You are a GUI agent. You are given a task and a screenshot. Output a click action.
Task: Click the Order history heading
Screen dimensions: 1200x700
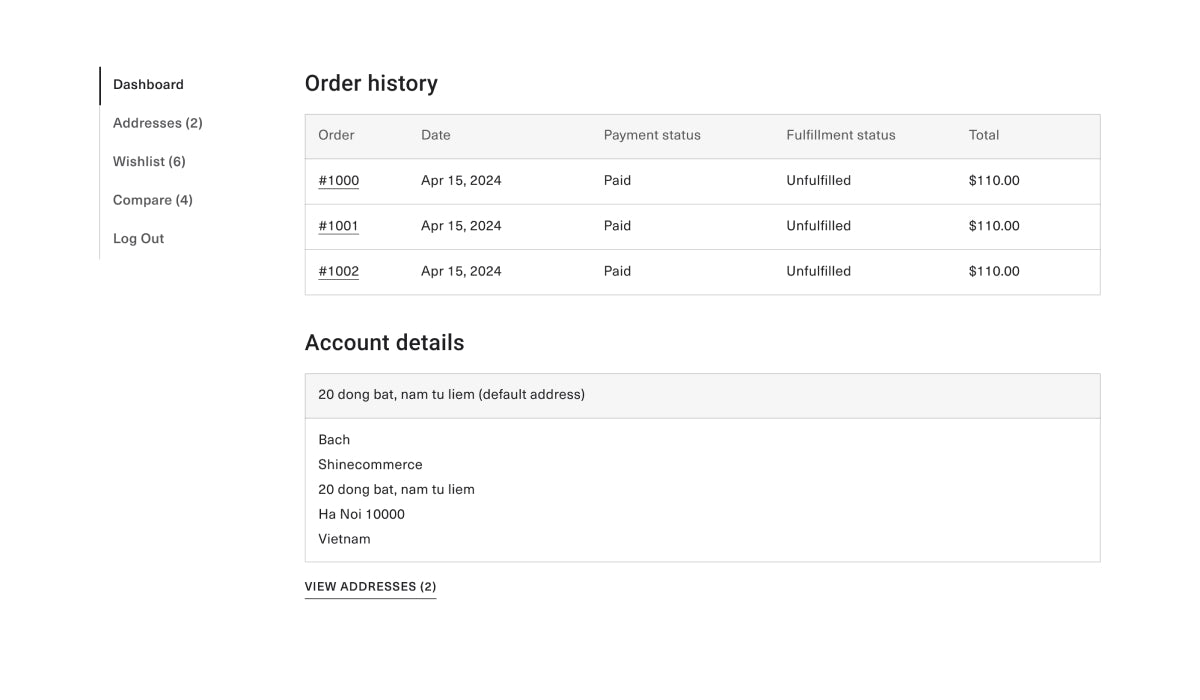click(x=371, y=84)
